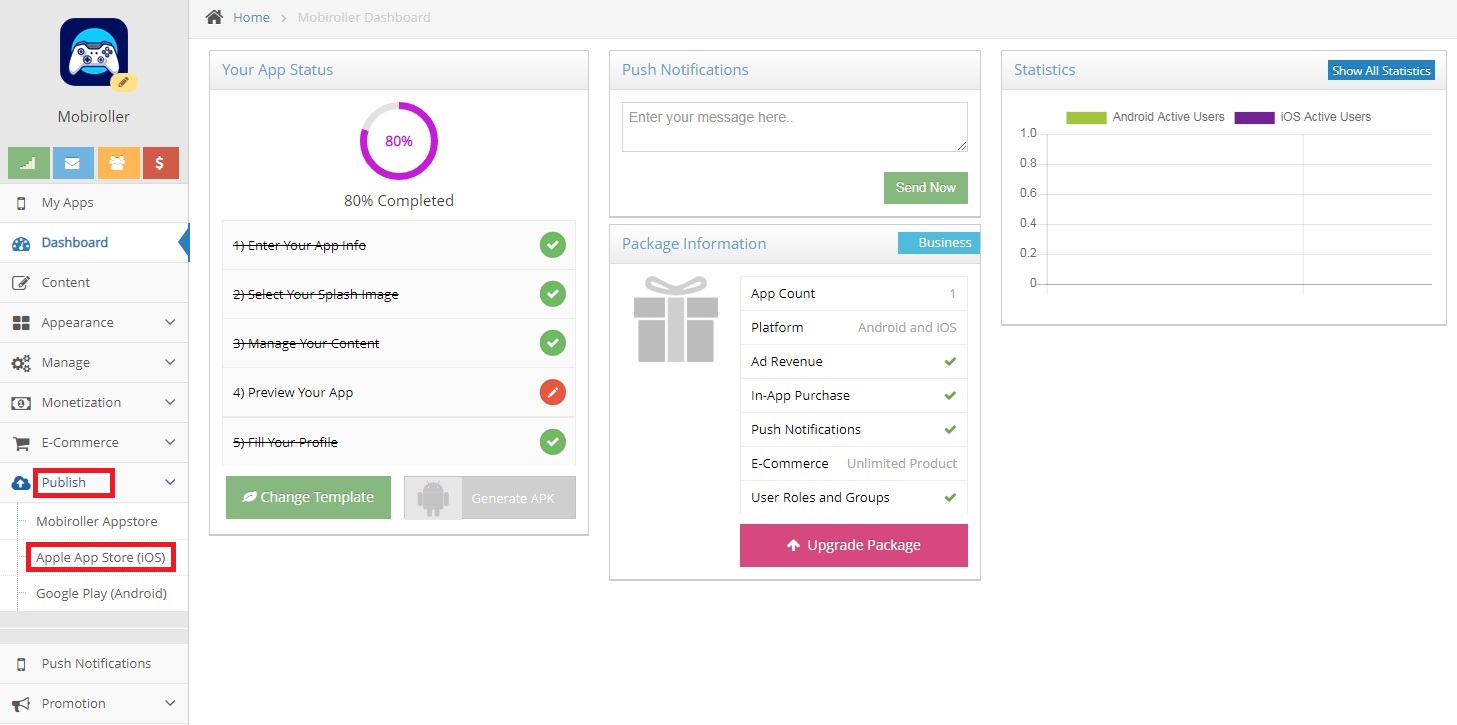This screenshot has width=1457, height=725.
Task: Click the Ad Revenue row
Action: tap(854, 361)
